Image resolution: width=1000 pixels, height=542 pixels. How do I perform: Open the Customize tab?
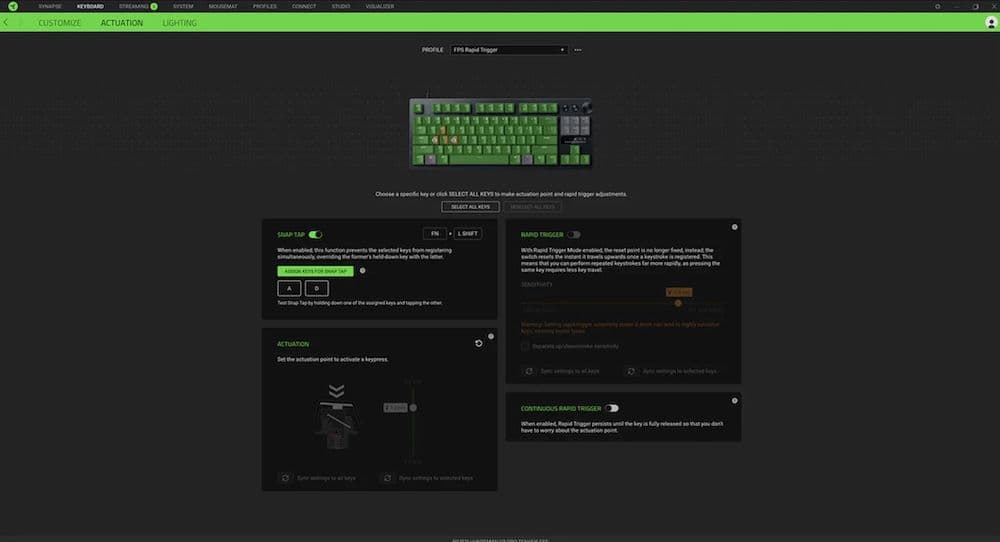[x=59, y=23]
